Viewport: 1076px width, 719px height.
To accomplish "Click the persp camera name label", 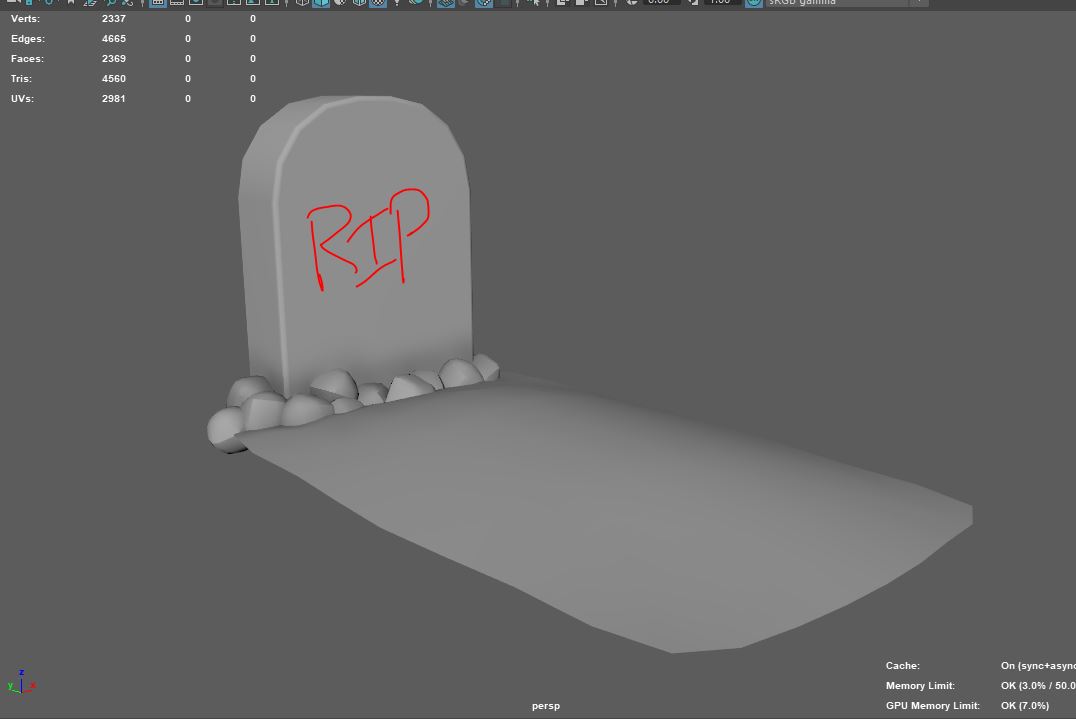I will [546, 706].
